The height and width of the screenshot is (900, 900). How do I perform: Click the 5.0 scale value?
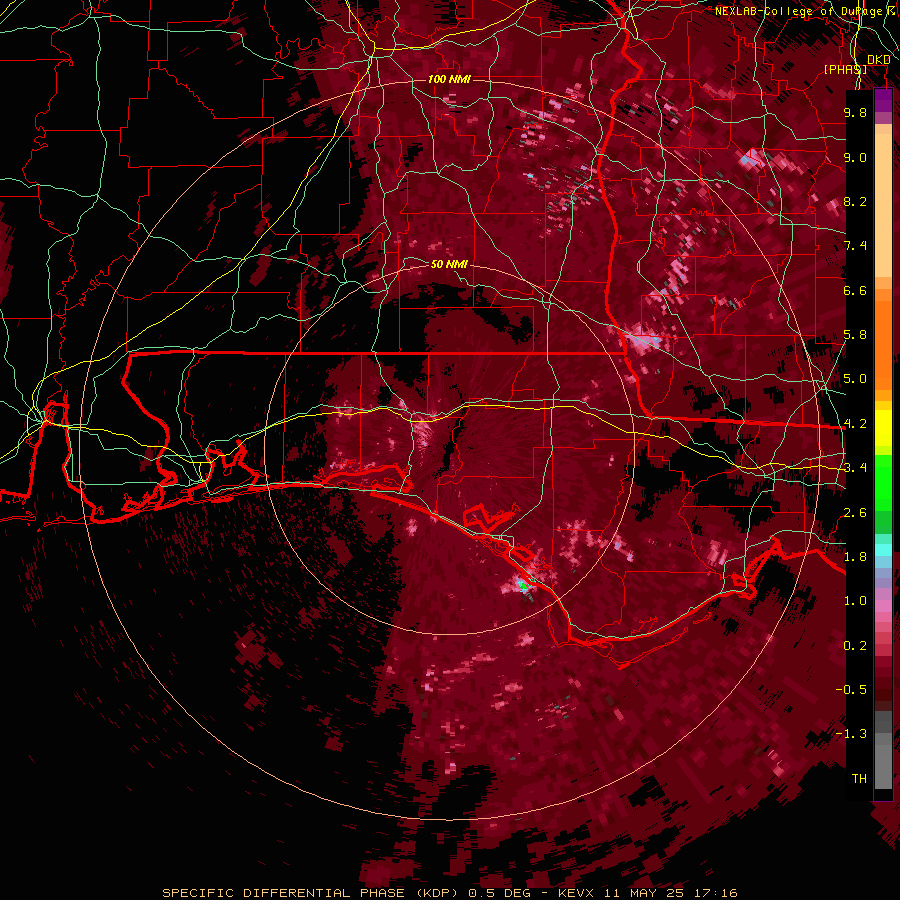(855, 379)
